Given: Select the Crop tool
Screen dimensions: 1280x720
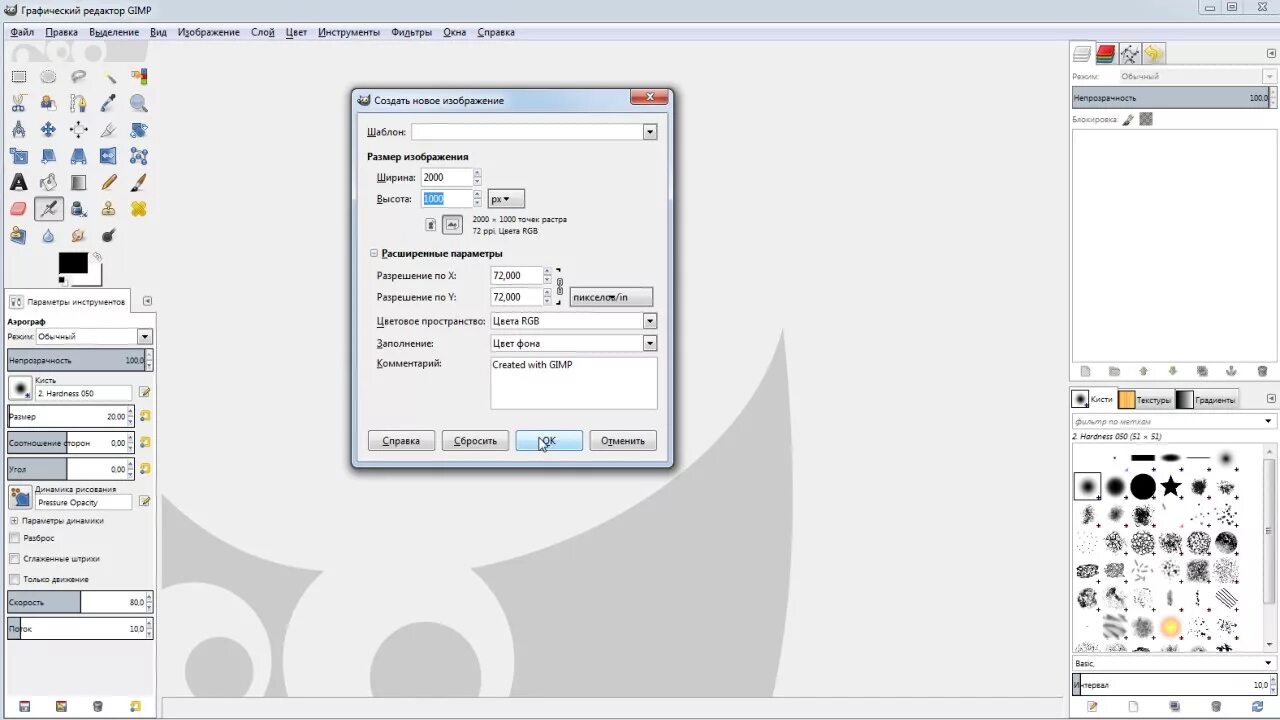Looking at the screenshot, I should [109, 129].
